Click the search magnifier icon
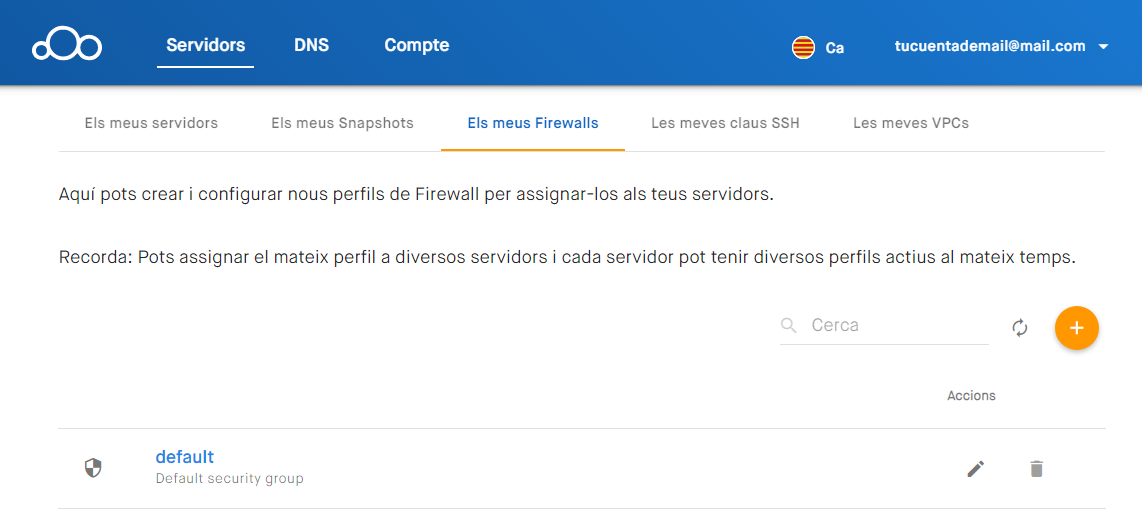Viewport: 1142px width, 518px height. (789, 325)
